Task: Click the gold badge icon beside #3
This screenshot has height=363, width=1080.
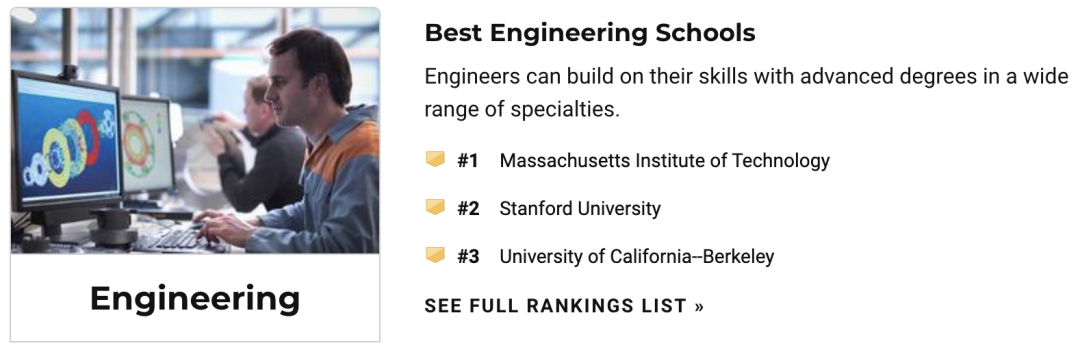Action: 435,256
